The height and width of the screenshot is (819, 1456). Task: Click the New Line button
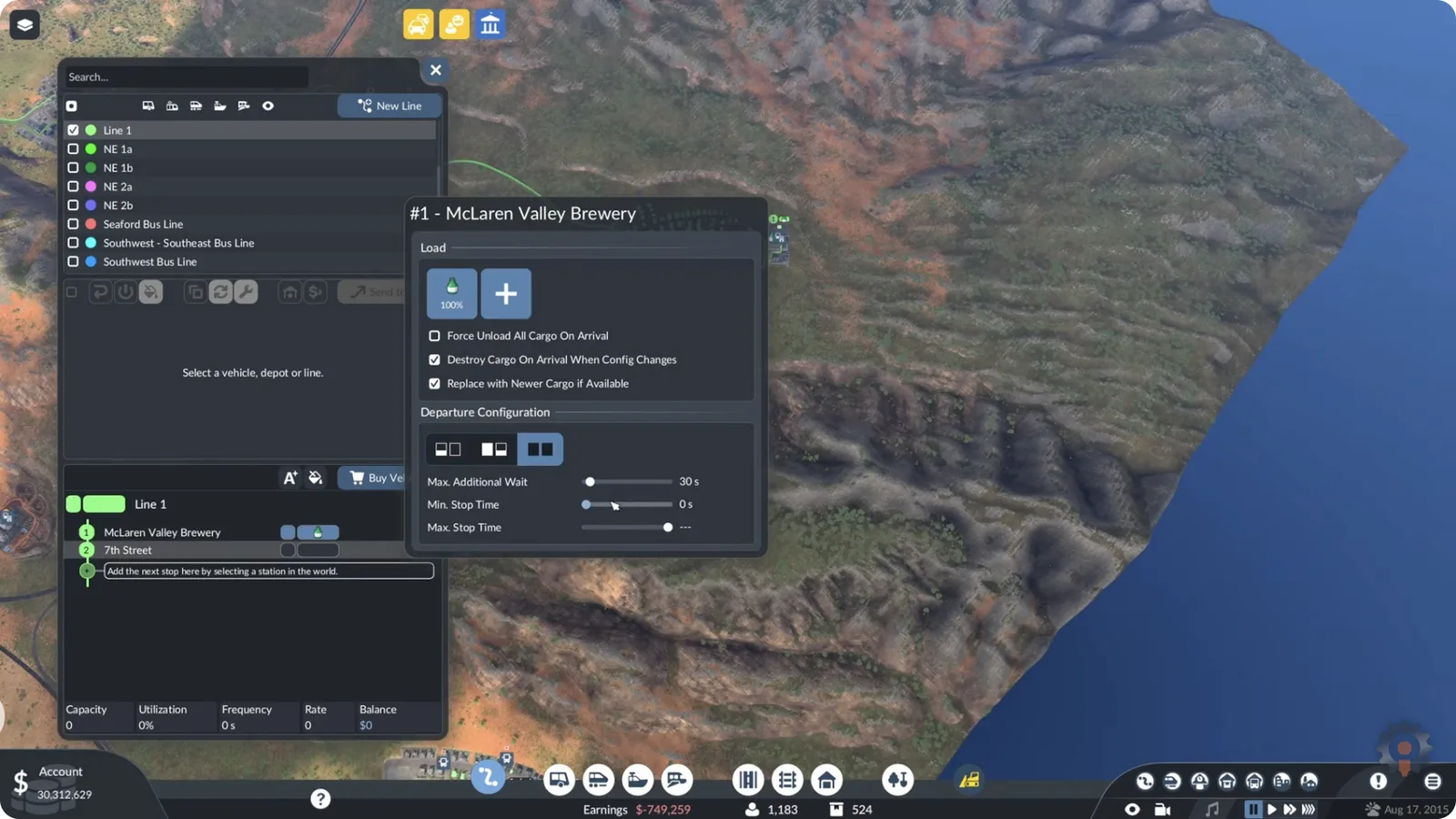tap(389, 106)
